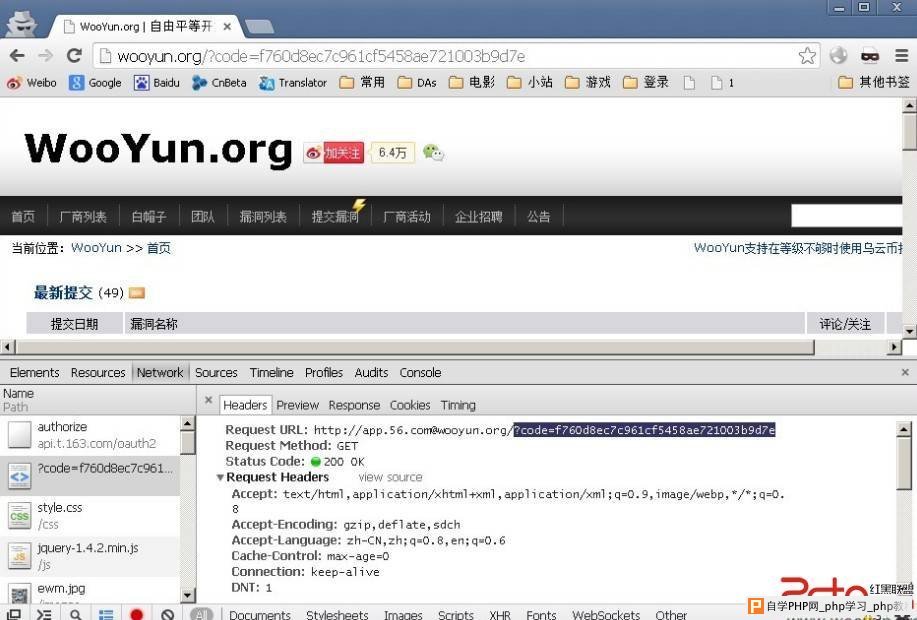
Task: Click the WeChat icon beside follower count
Action: [x=433, y=153]
